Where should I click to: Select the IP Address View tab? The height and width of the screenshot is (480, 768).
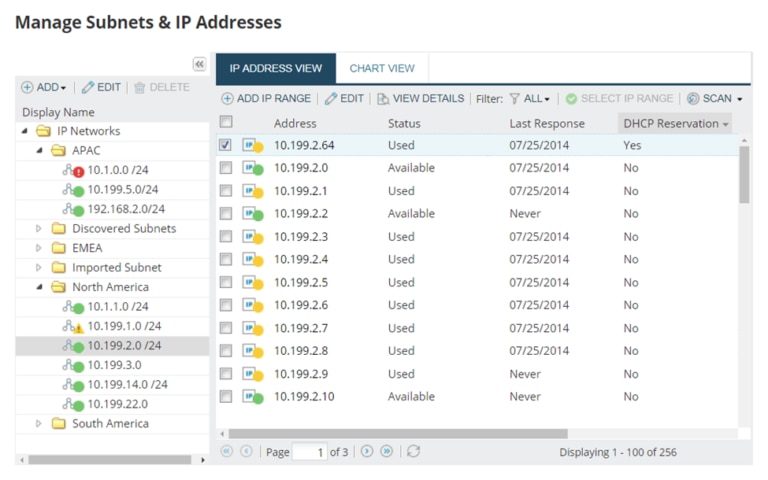[276, 69]
